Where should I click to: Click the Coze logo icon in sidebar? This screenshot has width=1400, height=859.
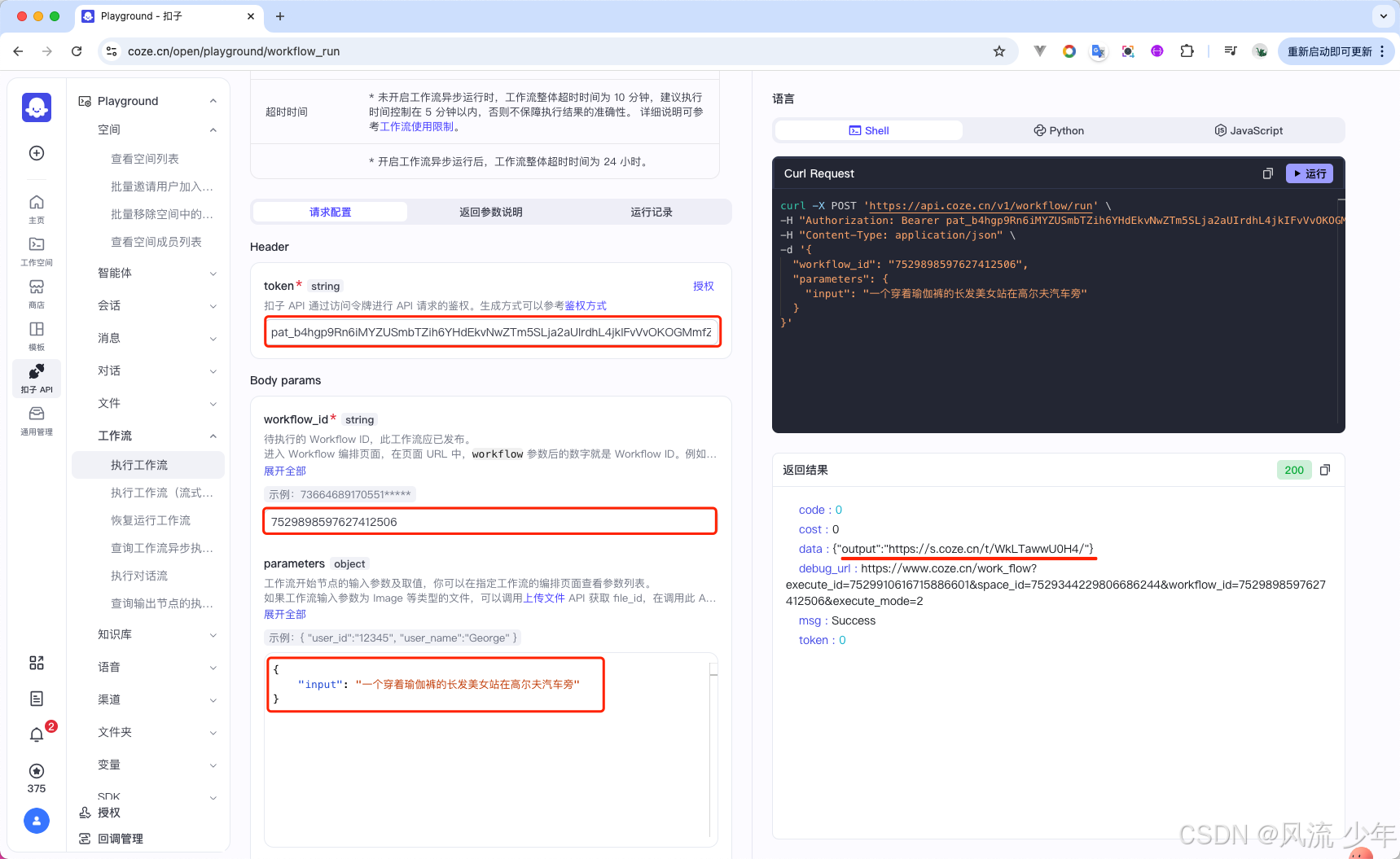pos(37,107)
